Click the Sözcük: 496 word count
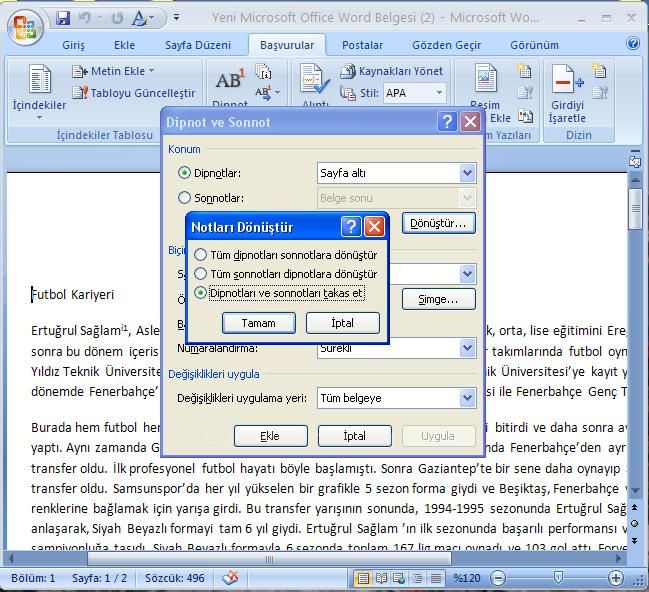The image size is (649, 592). pos(175,578)
